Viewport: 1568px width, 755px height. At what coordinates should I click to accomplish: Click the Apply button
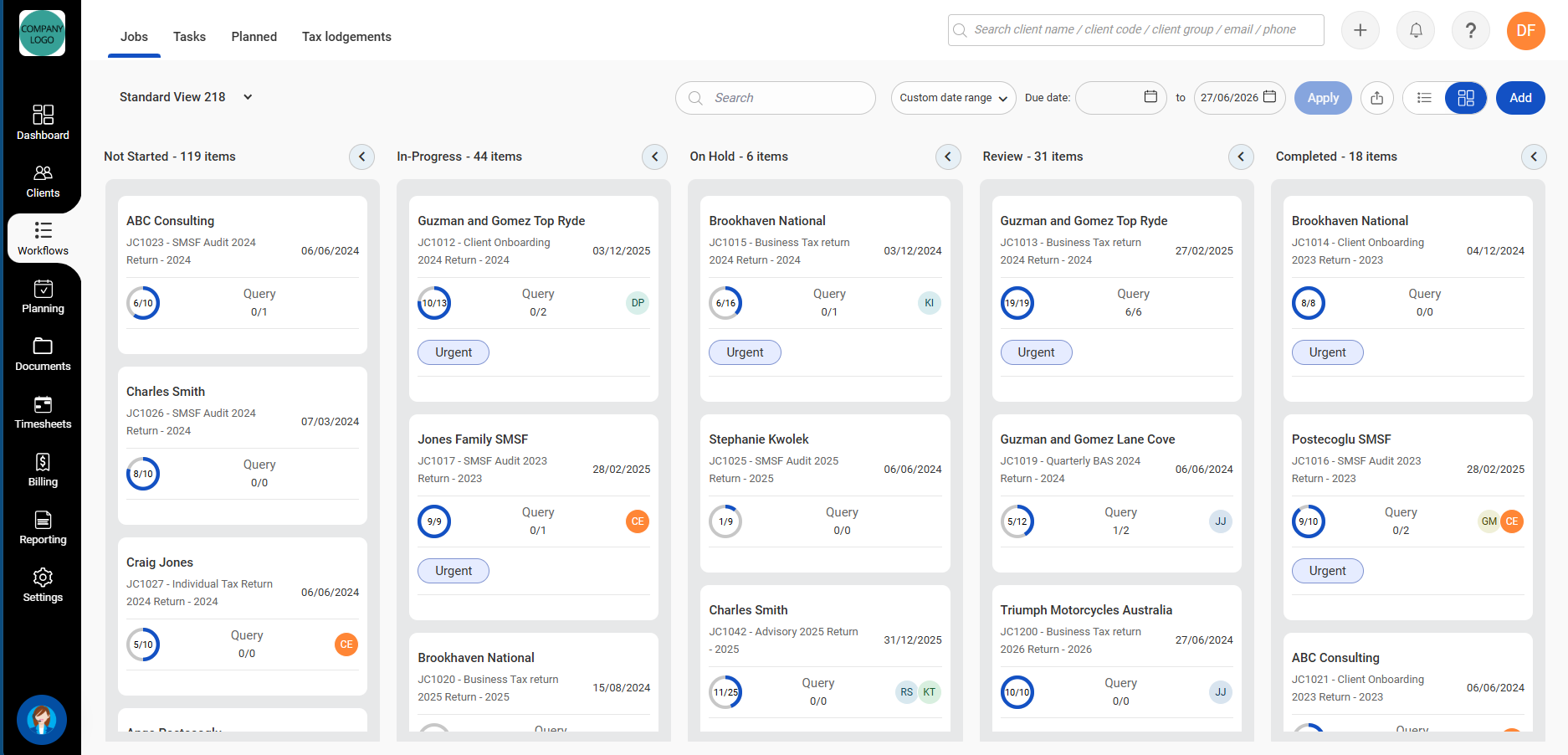pyautogui.click(x=1323, y=98)
